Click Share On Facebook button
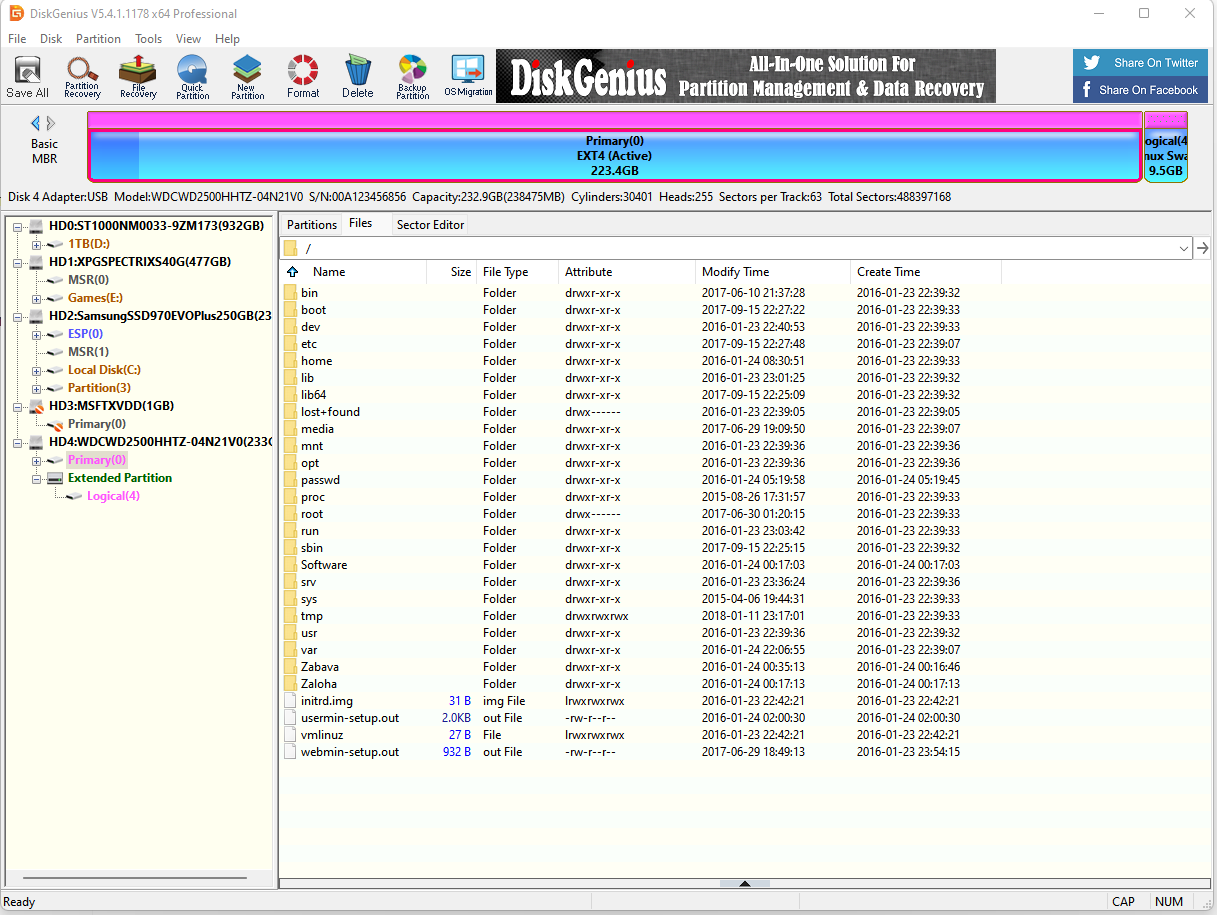 coord(1141,90)
